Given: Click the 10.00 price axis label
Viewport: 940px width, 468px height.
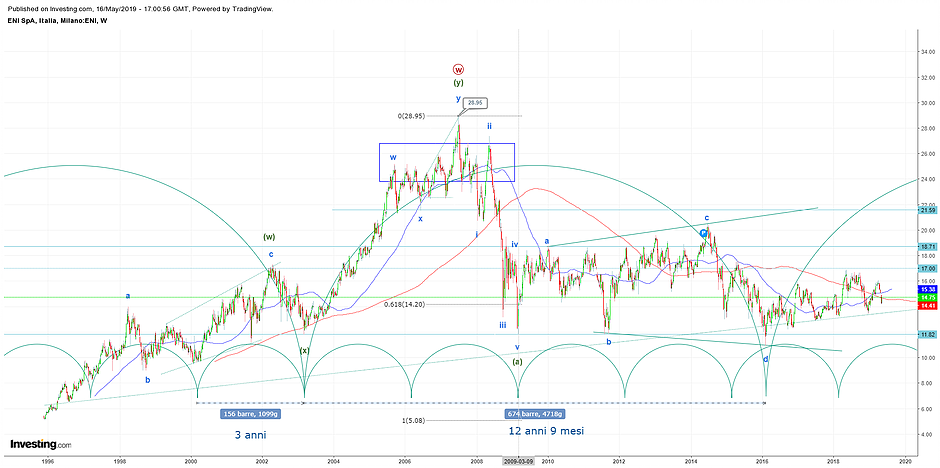Looking at the screenshot, I should (928, 358).
